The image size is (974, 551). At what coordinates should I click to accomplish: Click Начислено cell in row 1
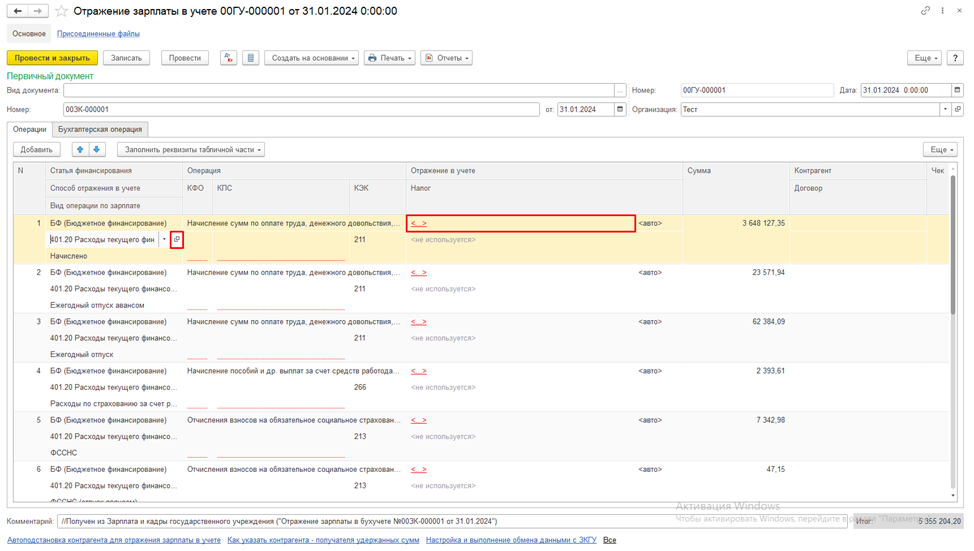point(114,256)
